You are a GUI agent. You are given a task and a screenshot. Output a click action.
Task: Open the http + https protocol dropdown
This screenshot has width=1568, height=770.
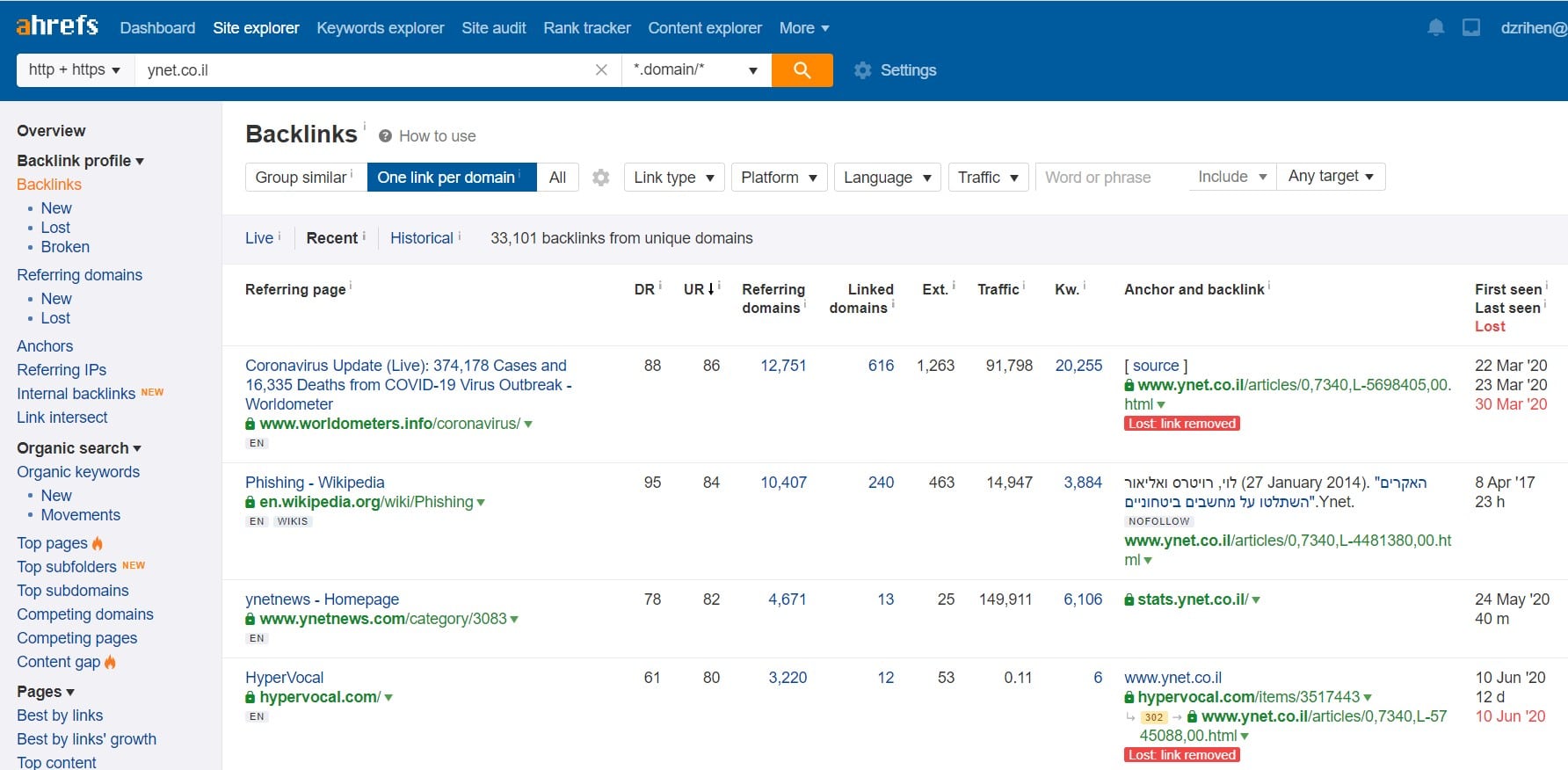point(75,70)
